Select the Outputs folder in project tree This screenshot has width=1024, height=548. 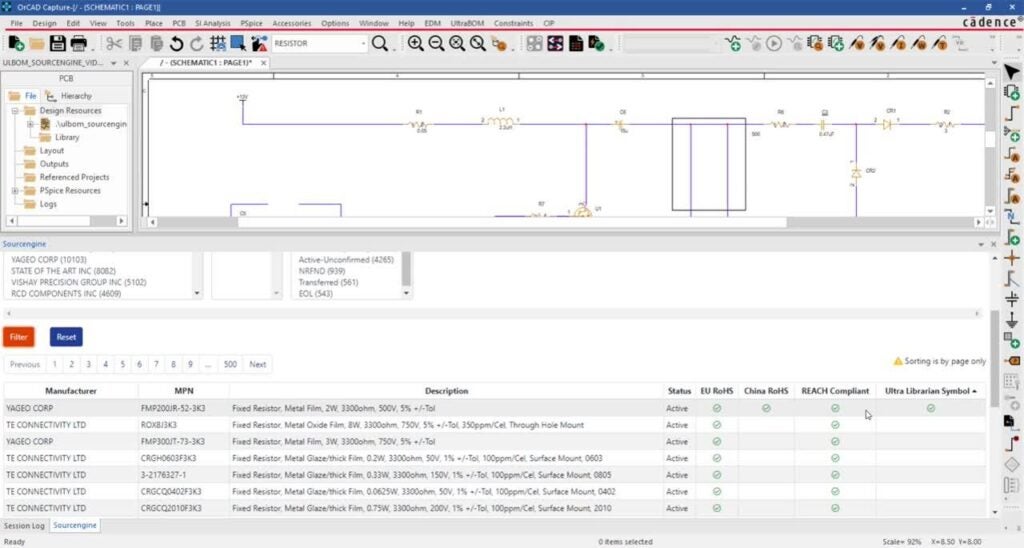54,164
